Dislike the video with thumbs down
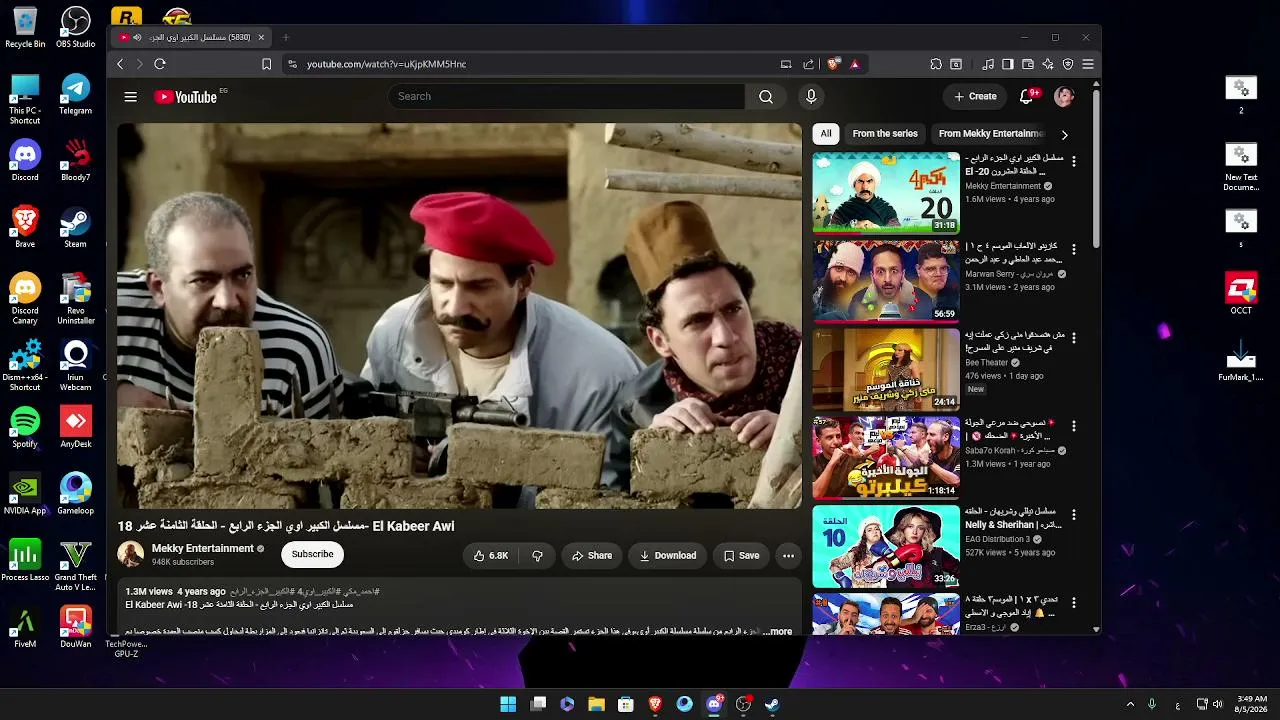1280x720 pixels. (x=537, y=556)
